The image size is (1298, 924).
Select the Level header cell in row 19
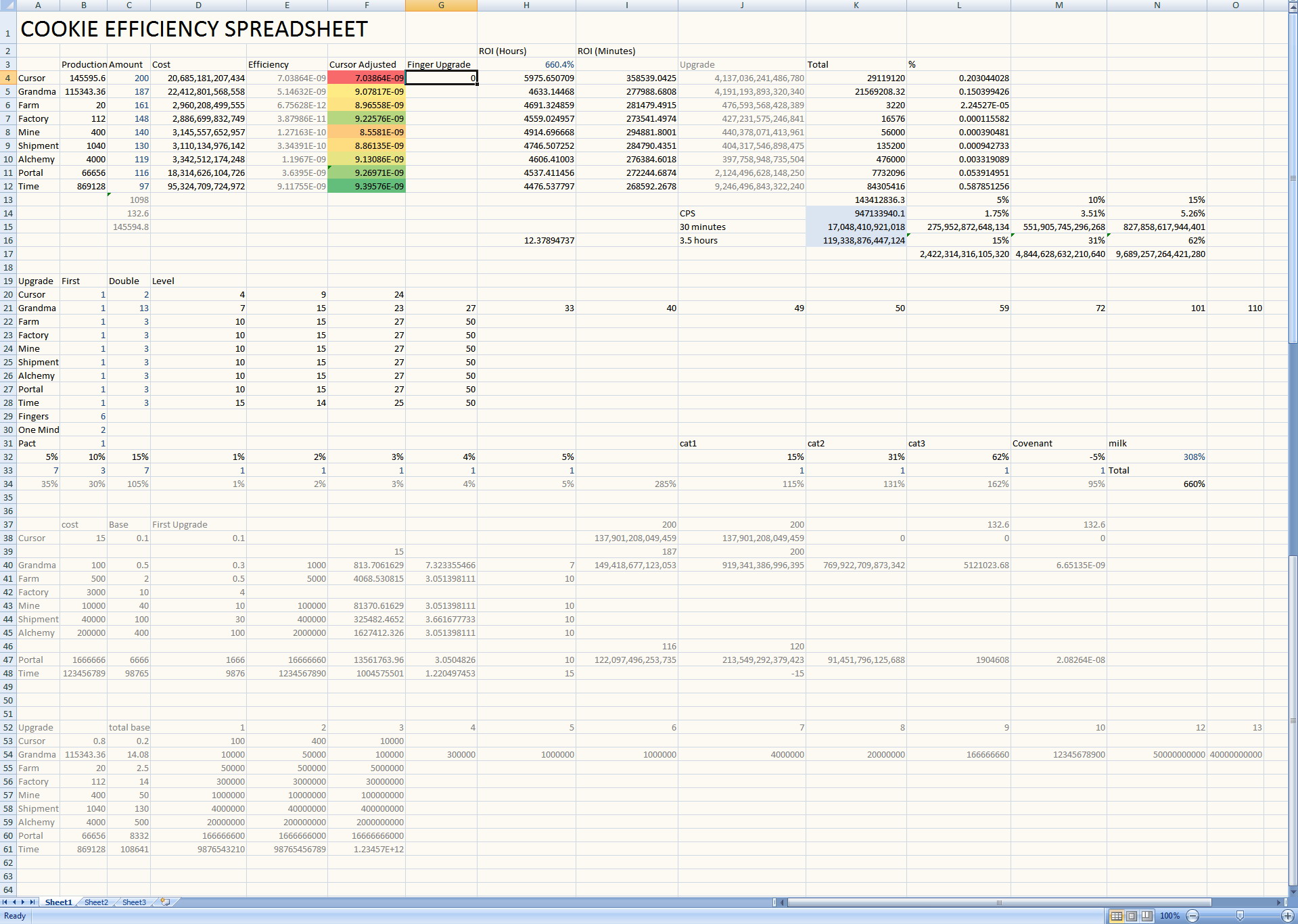[x=198, y=281]
